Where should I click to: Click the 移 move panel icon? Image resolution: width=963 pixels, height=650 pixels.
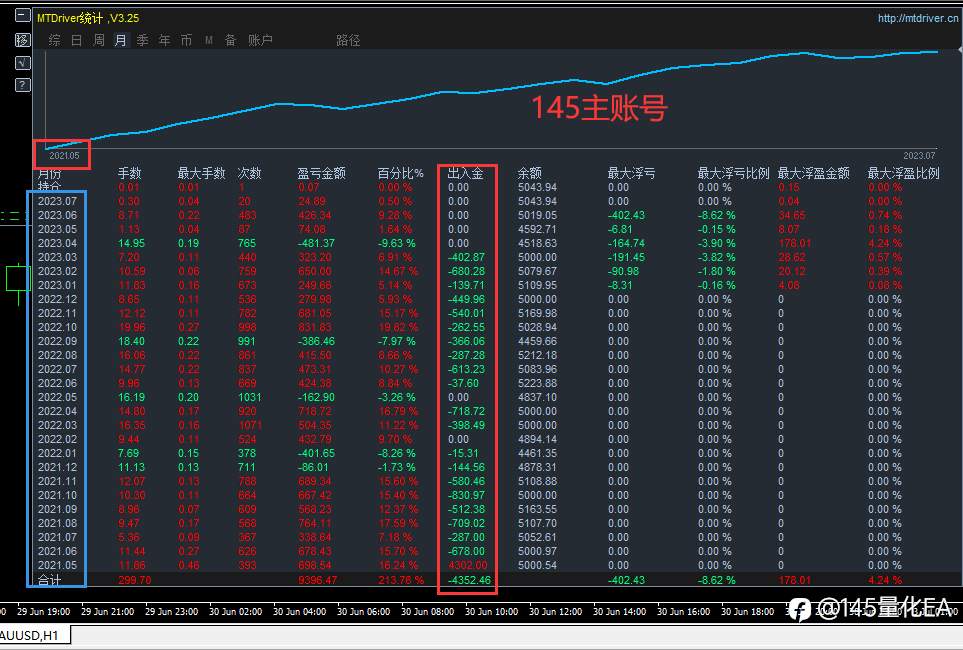coord(22,40)
